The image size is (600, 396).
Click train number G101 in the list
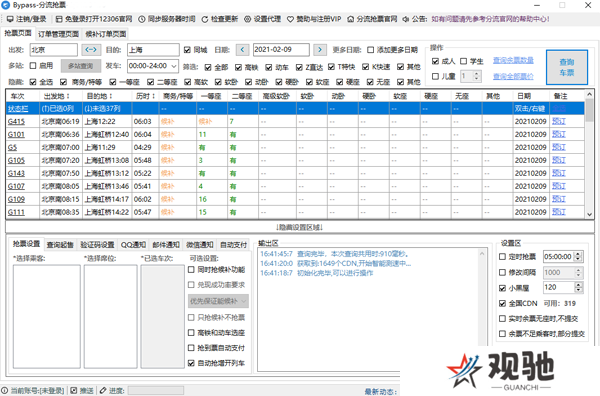pyautogui.click(x=16, y=135)
